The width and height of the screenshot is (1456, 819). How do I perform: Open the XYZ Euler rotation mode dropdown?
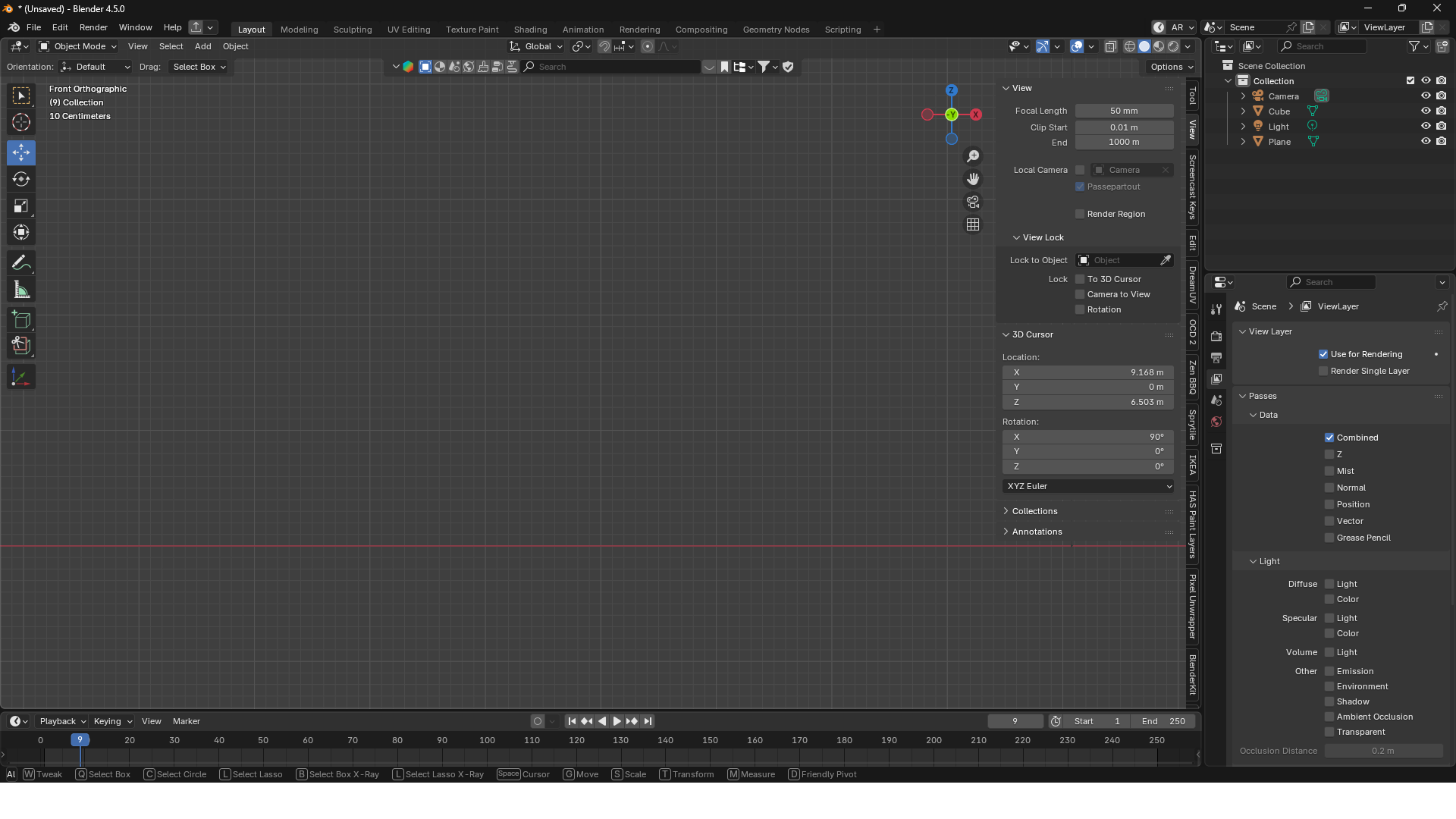point(1088,486)
